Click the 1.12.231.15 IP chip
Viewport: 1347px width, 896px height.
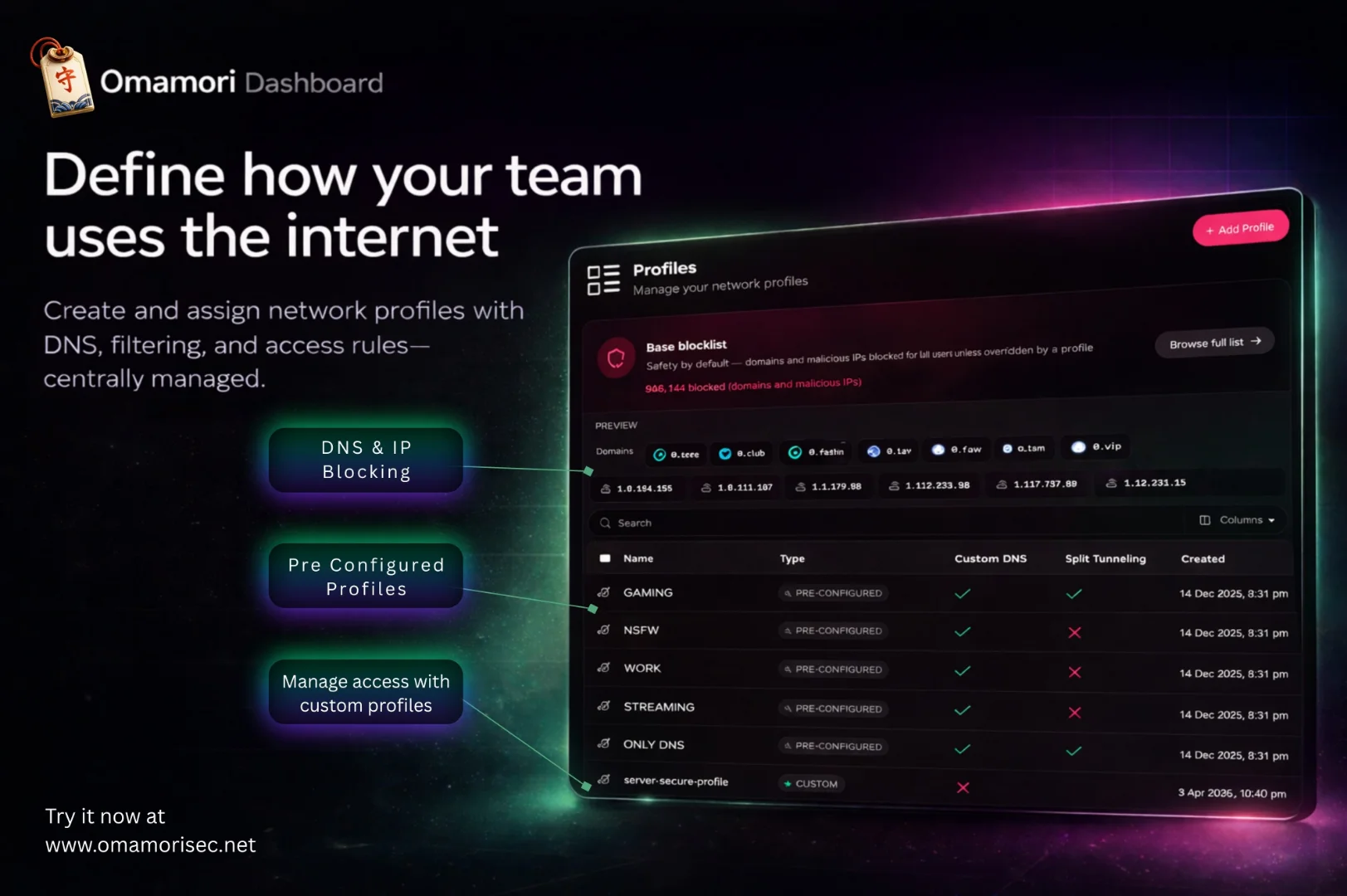[x=1146, y=483]
